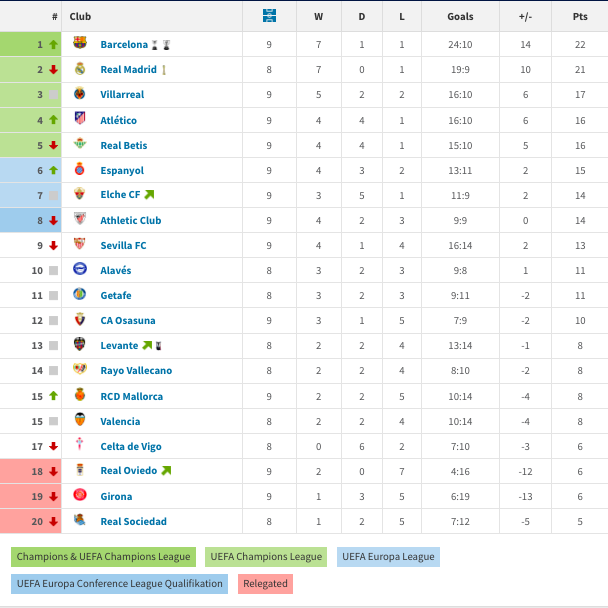The width and height of the screenshot is (608, 608).
Task: Click the trophy icons next to Barcelona
Action: pyautogui.click(x=162, y=45)
